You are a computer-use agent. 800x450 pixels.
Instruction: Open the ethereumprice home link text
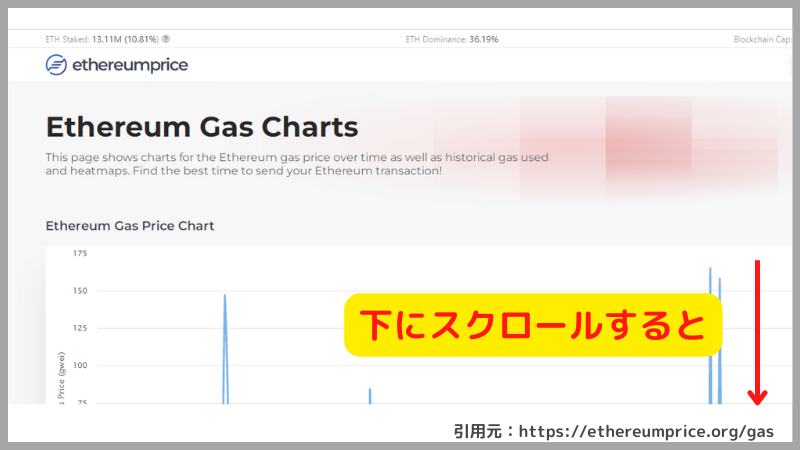130,65
